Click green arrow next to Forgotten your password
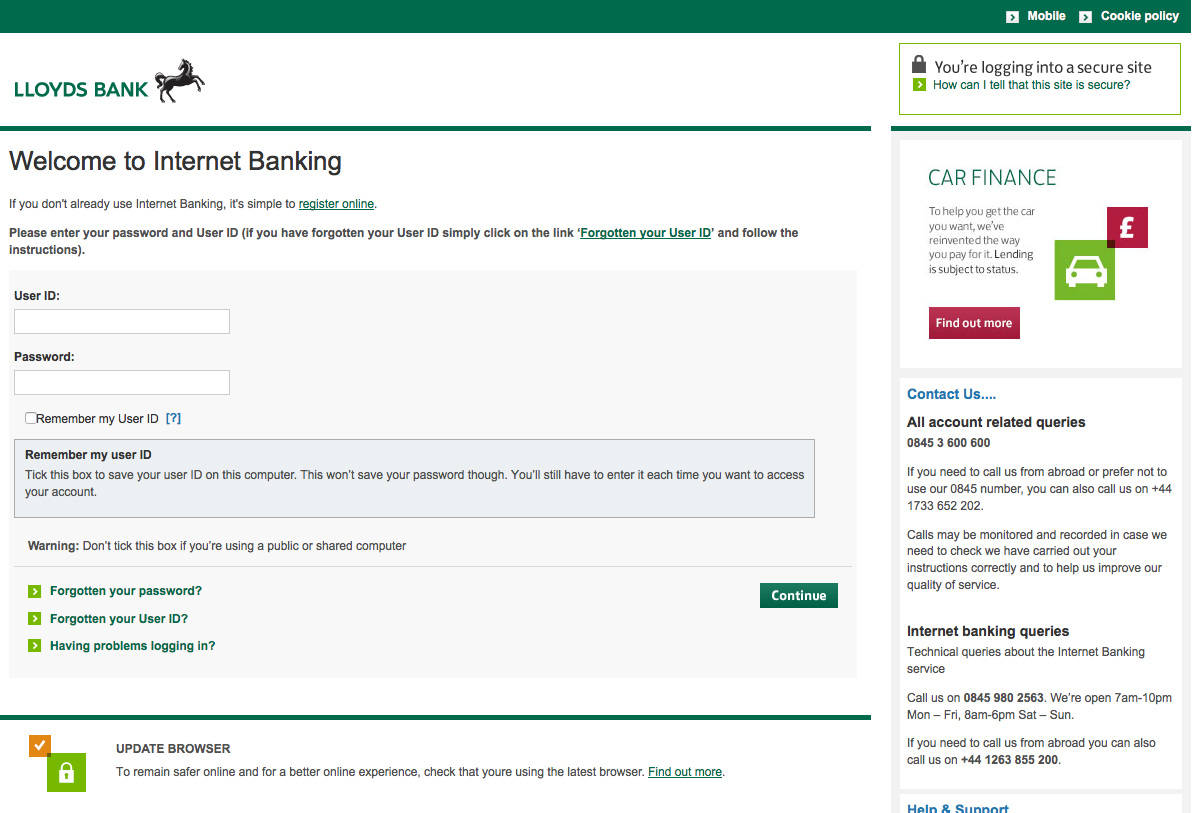Screen dimensions: 1193x813 34,592
